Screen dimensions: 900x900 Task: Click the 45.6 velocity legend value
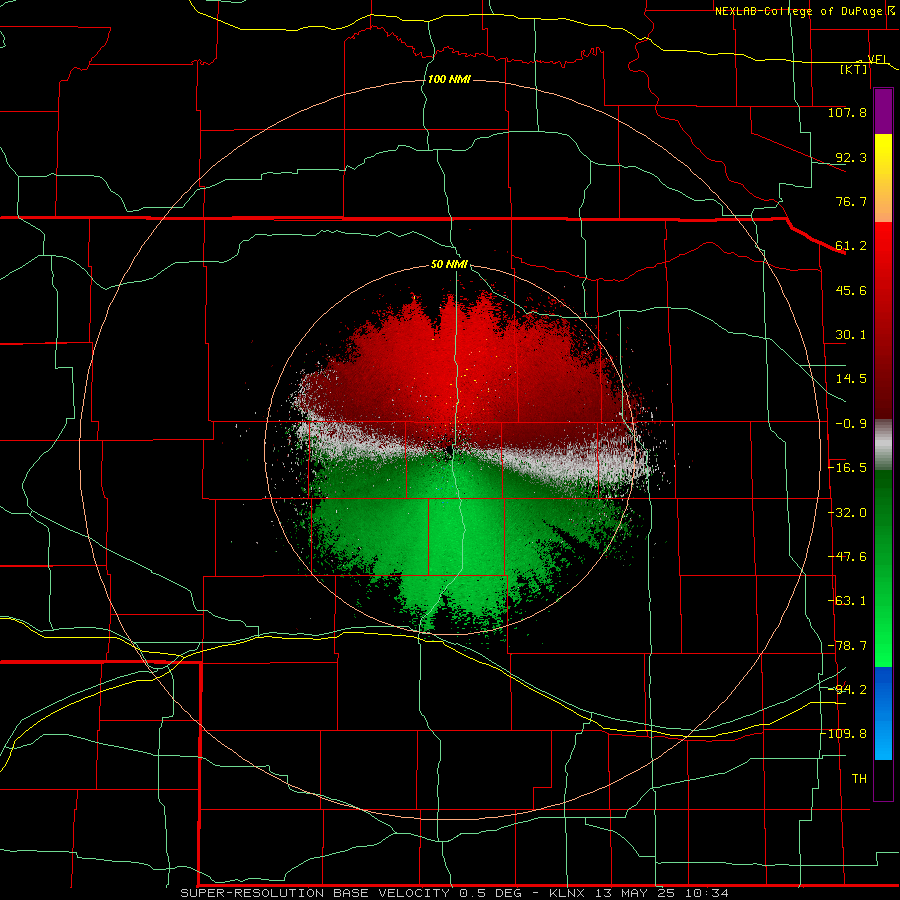click(x=851, y=290)
